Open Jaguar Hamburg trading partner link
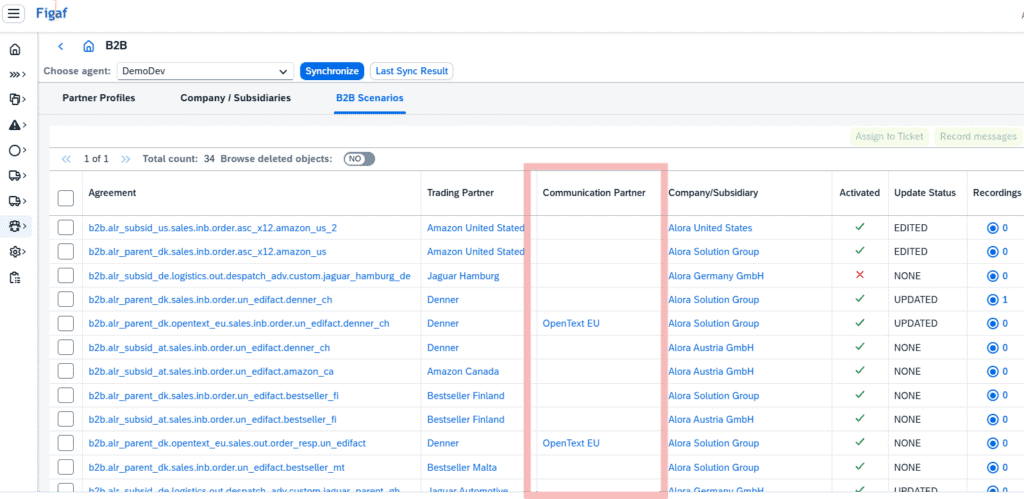Screen dimensions: 1024x499 pyautogui.click(x=463, y=276)
